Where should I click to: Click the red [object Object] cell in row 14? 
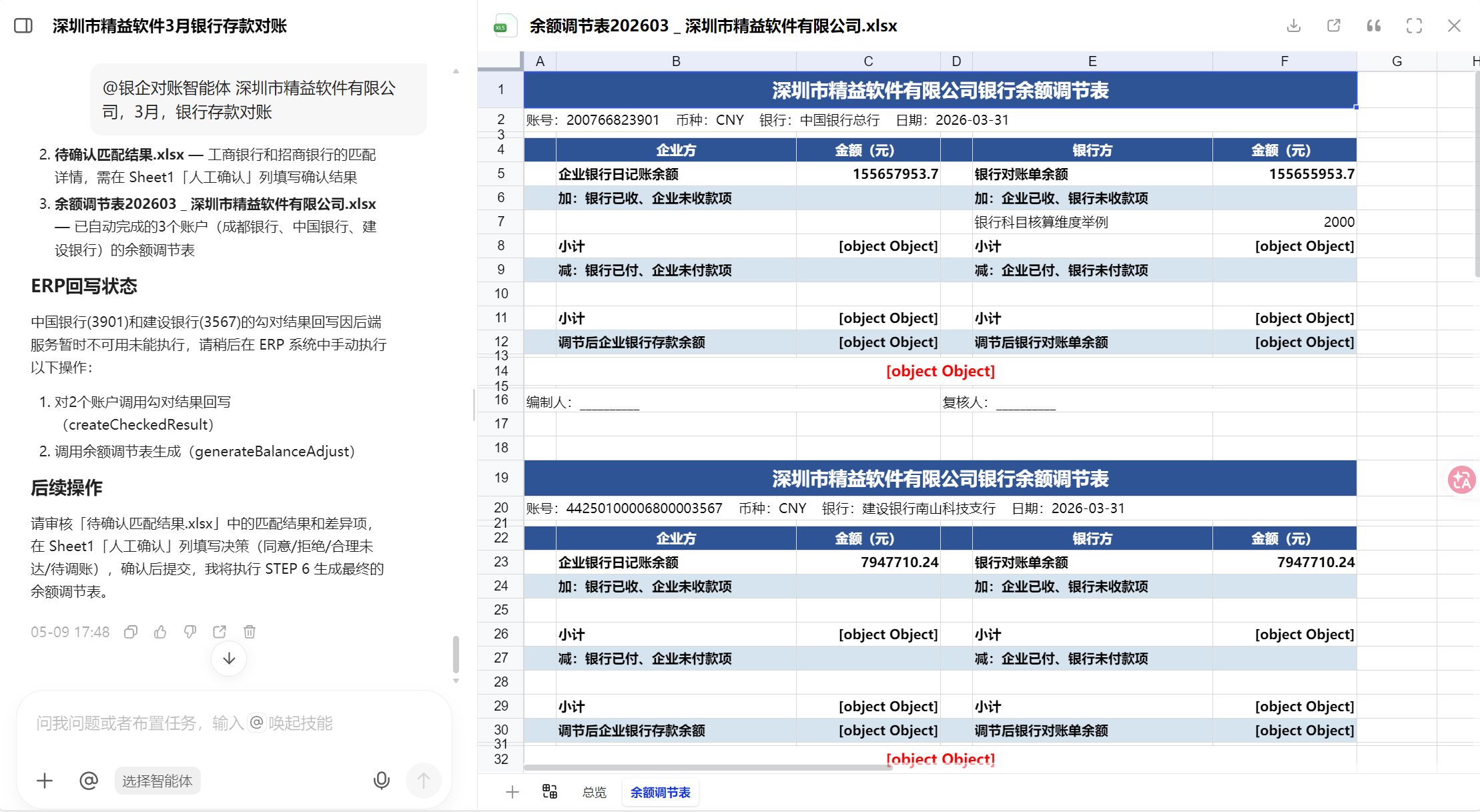click(940, 371)
